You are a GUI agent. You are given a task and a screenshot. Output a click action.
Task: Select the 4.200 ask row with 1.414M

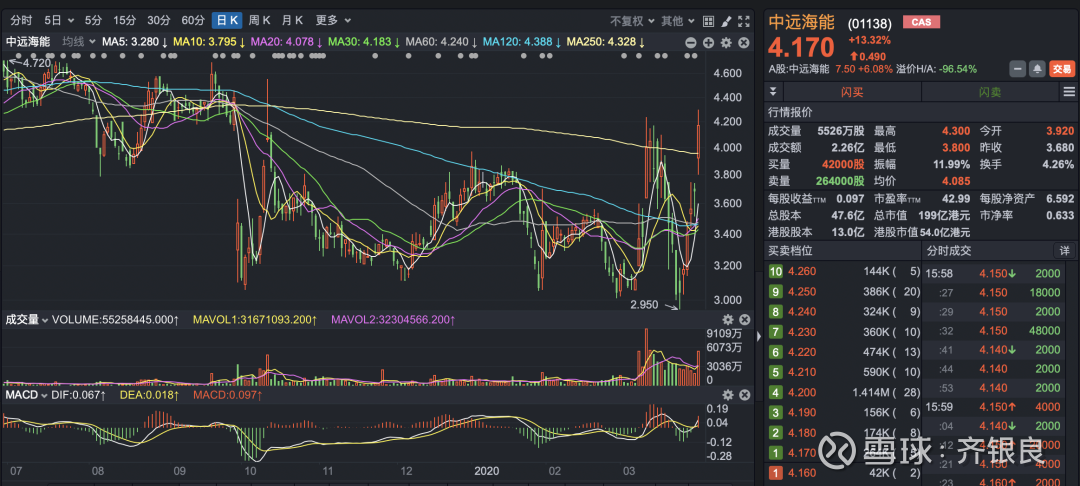844,392
